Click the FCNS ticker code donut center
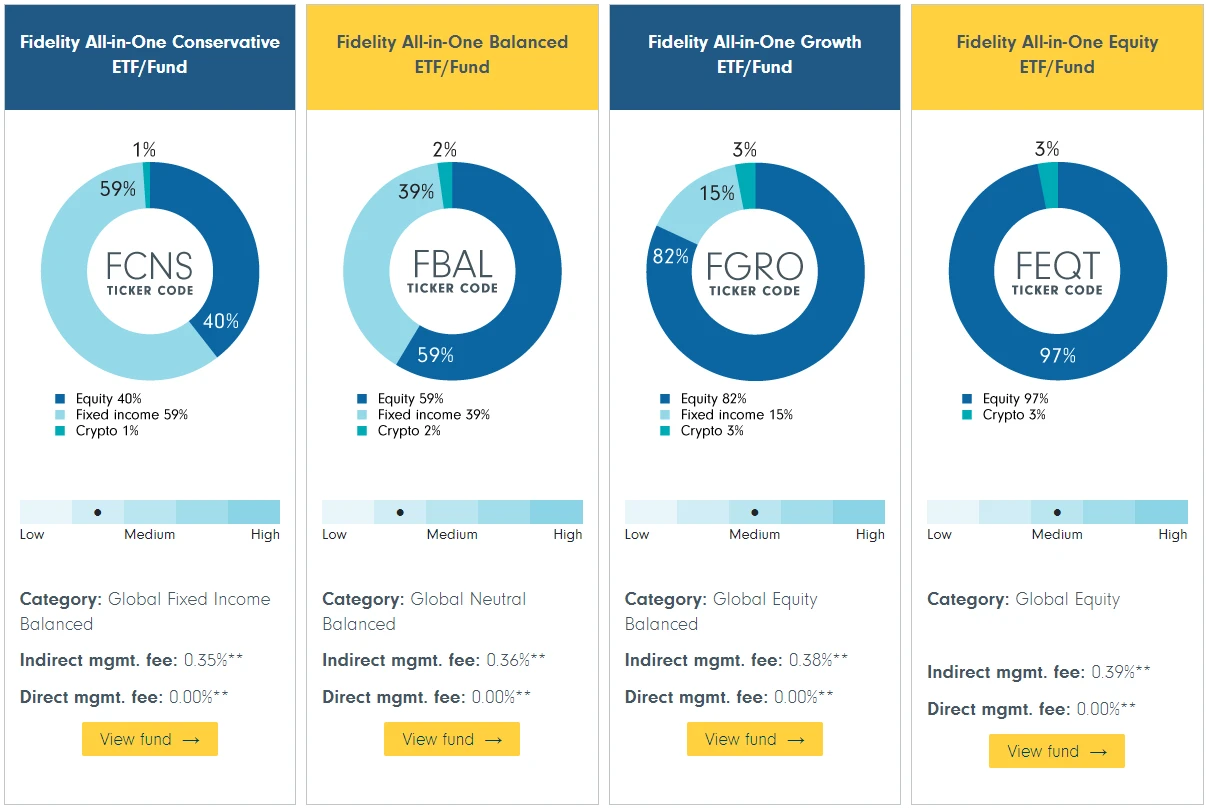Image resolution: width=1206 pixels, height=808 pixels. (150, 272)
